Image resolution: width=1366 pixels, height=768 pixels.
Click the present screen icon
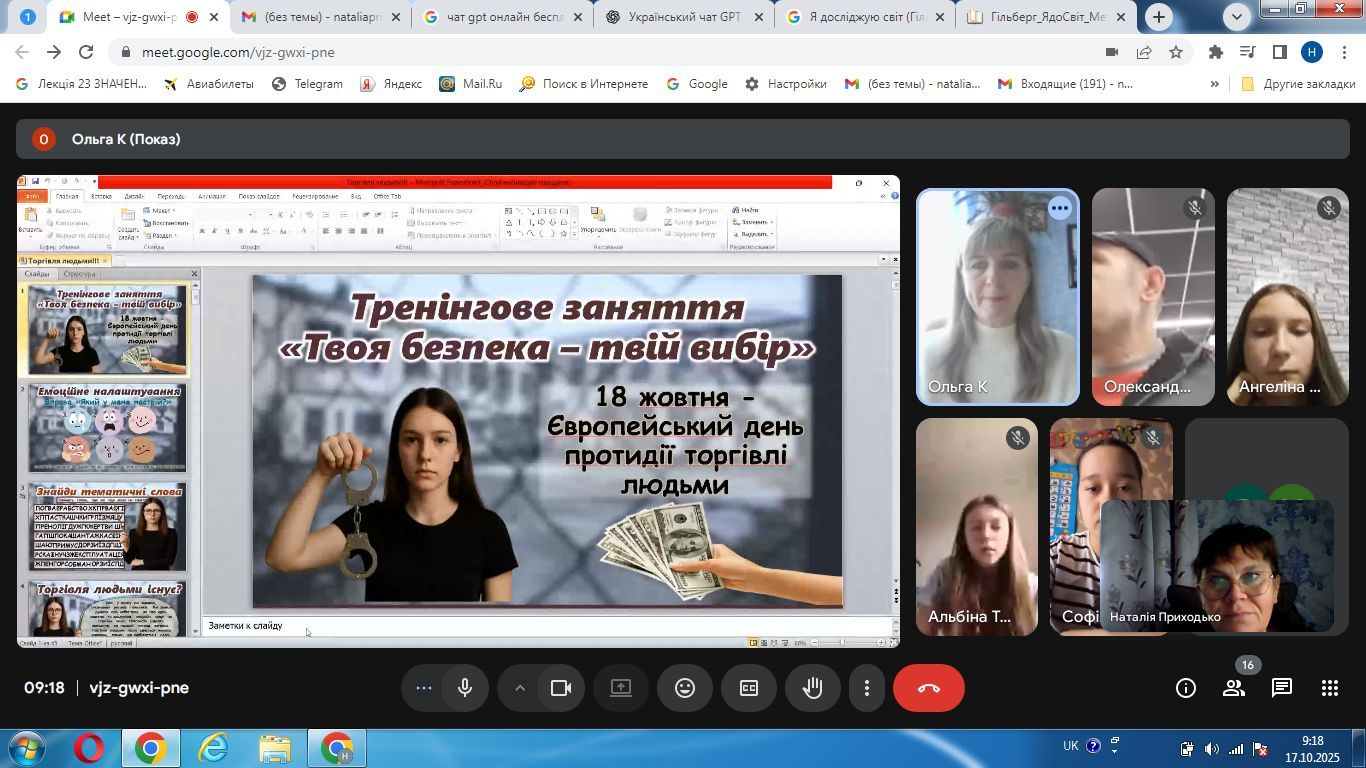point(621,688)
